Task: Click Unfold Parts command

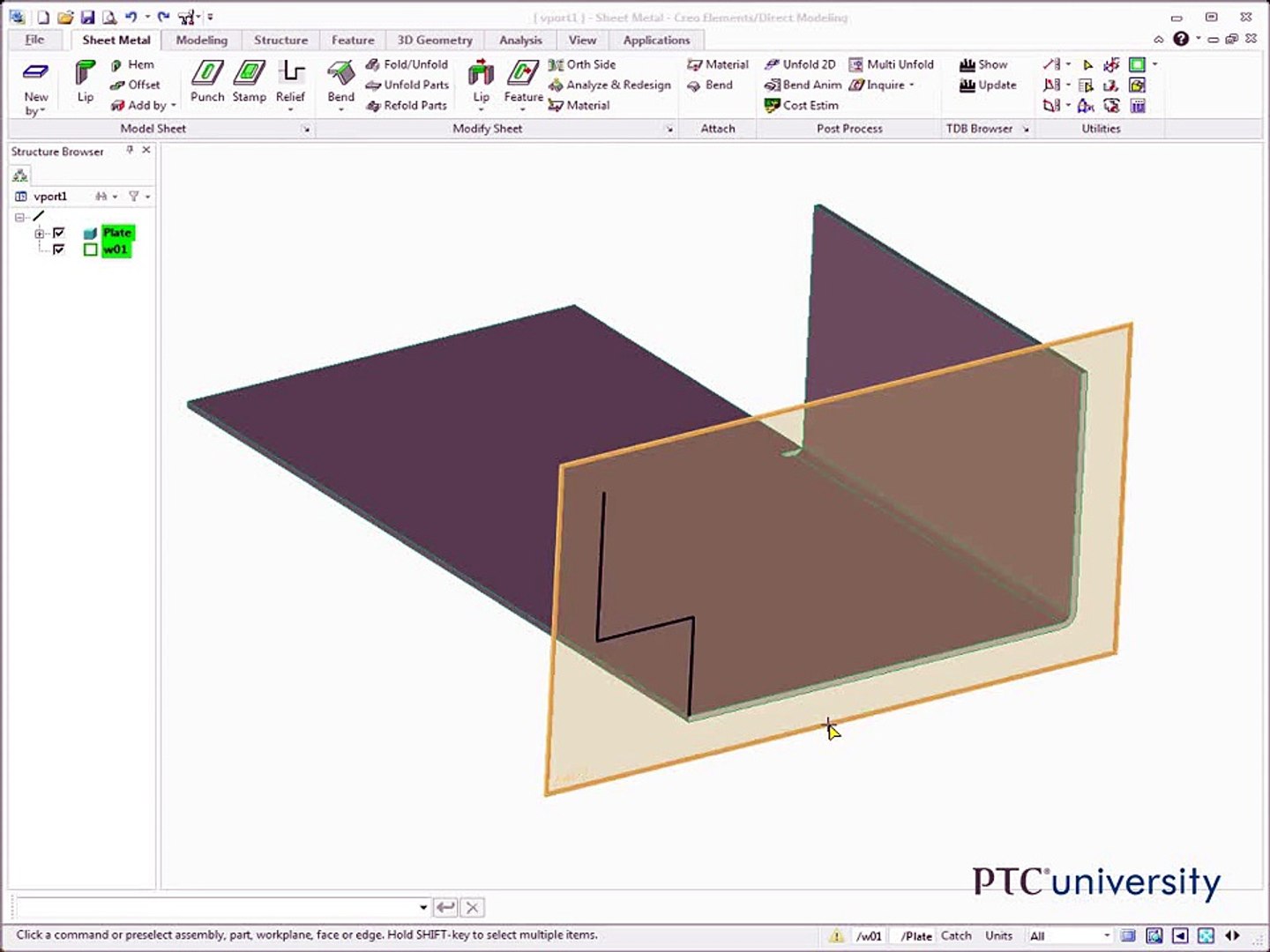Action: 407,85
